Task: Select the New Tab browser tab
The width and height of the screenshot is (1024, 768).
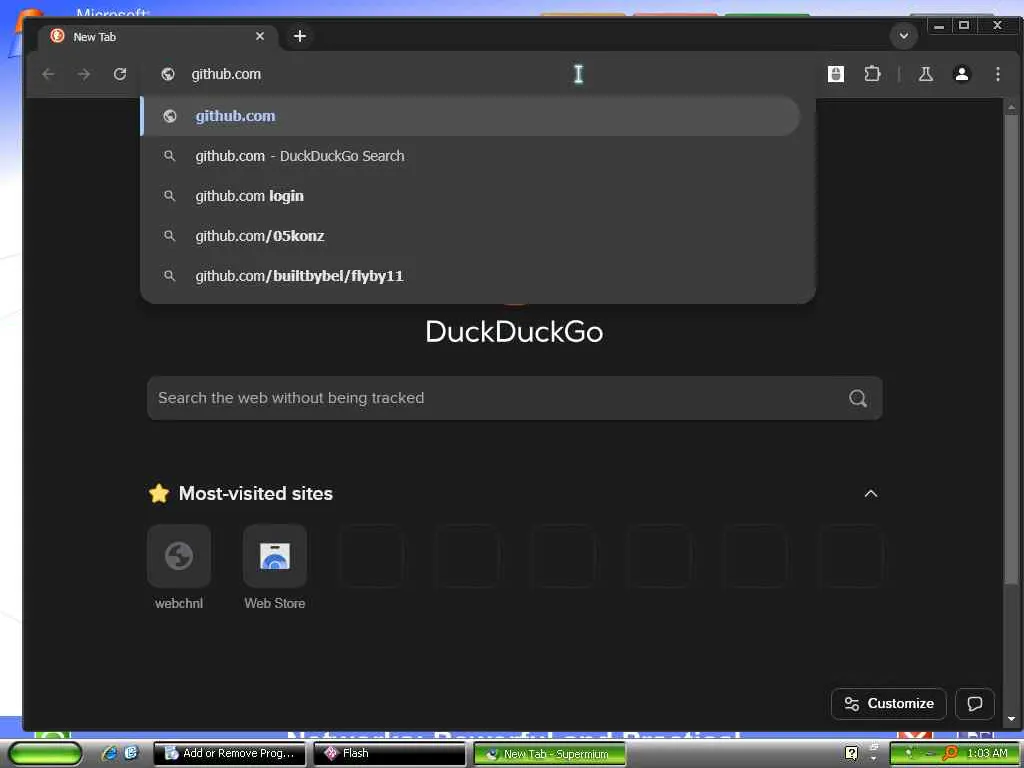Action: pos(159,37)
